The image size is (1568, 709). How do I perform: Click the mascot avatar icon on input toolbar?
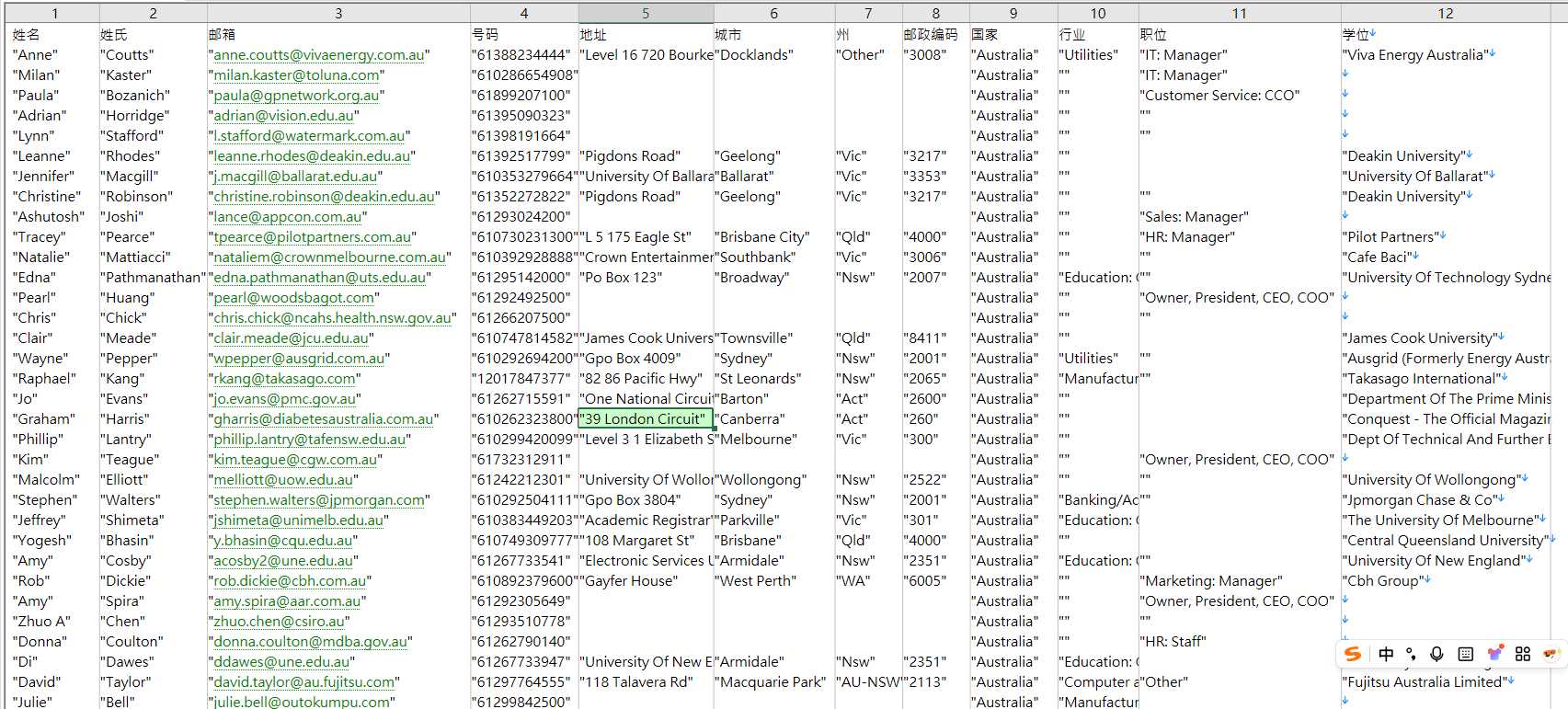click(x=1551, y=654)
